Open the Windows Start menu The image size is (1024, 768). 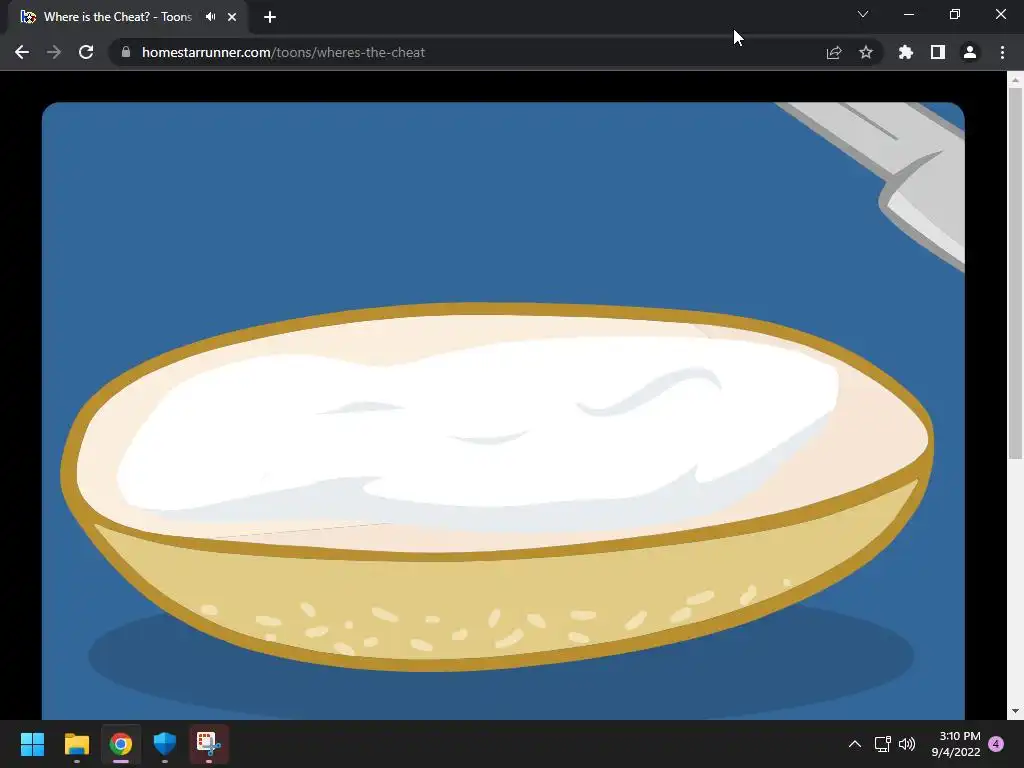pos(32,744)
